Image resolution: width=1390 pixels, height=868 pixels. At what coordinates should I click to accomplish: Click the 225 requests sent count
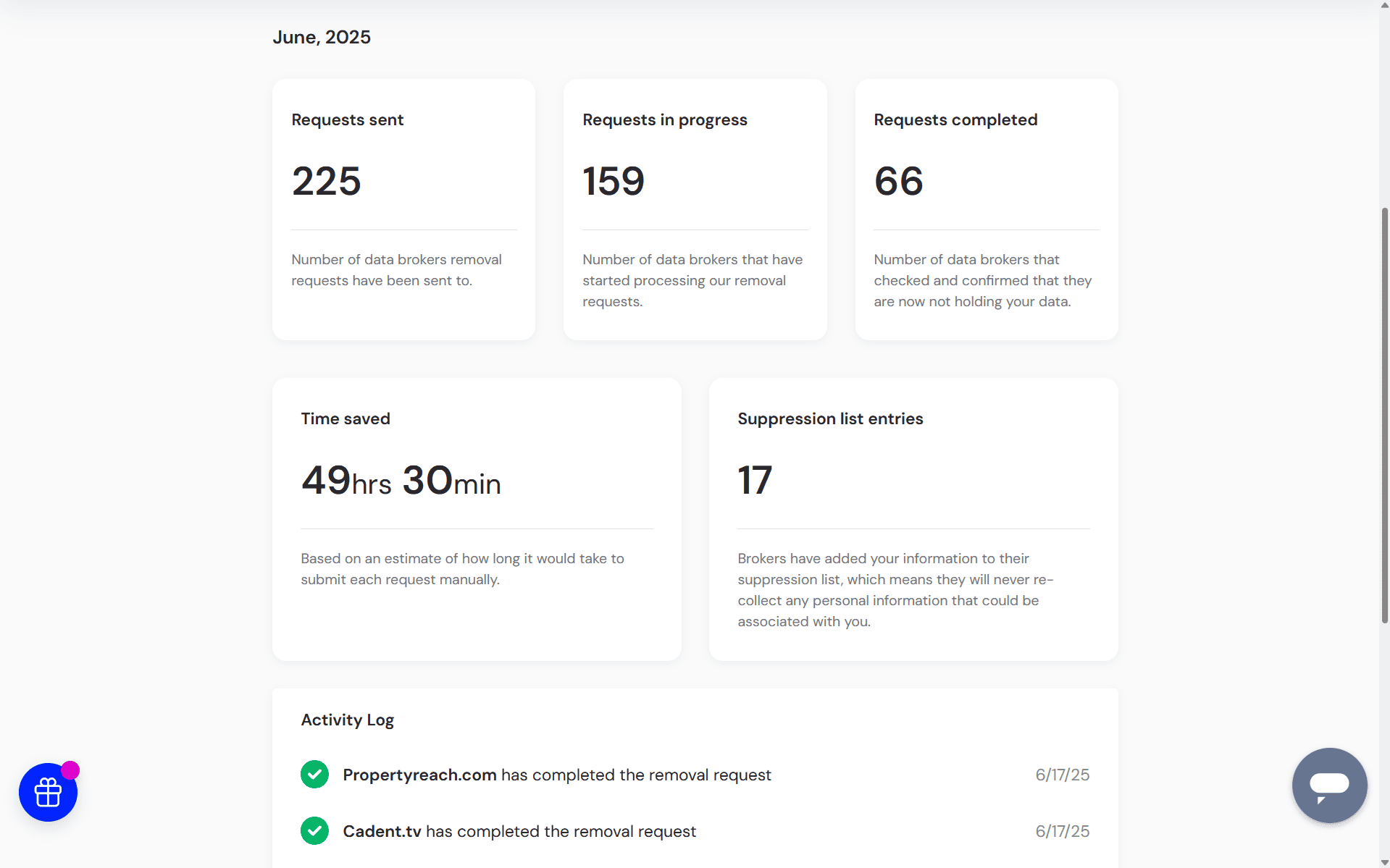pos(326,181)
